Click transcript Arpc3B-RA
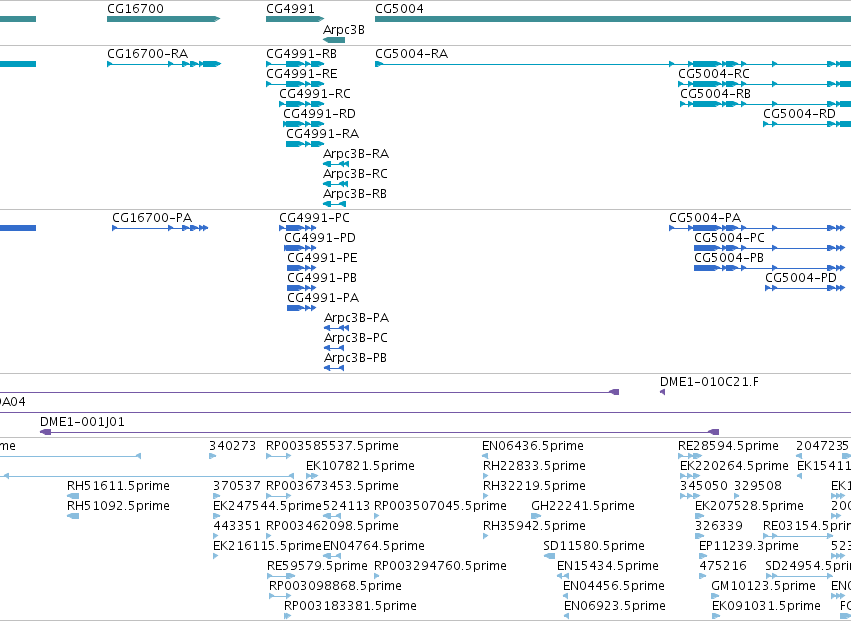The width and height of the screenshot is (851, 621). (356, 154)
